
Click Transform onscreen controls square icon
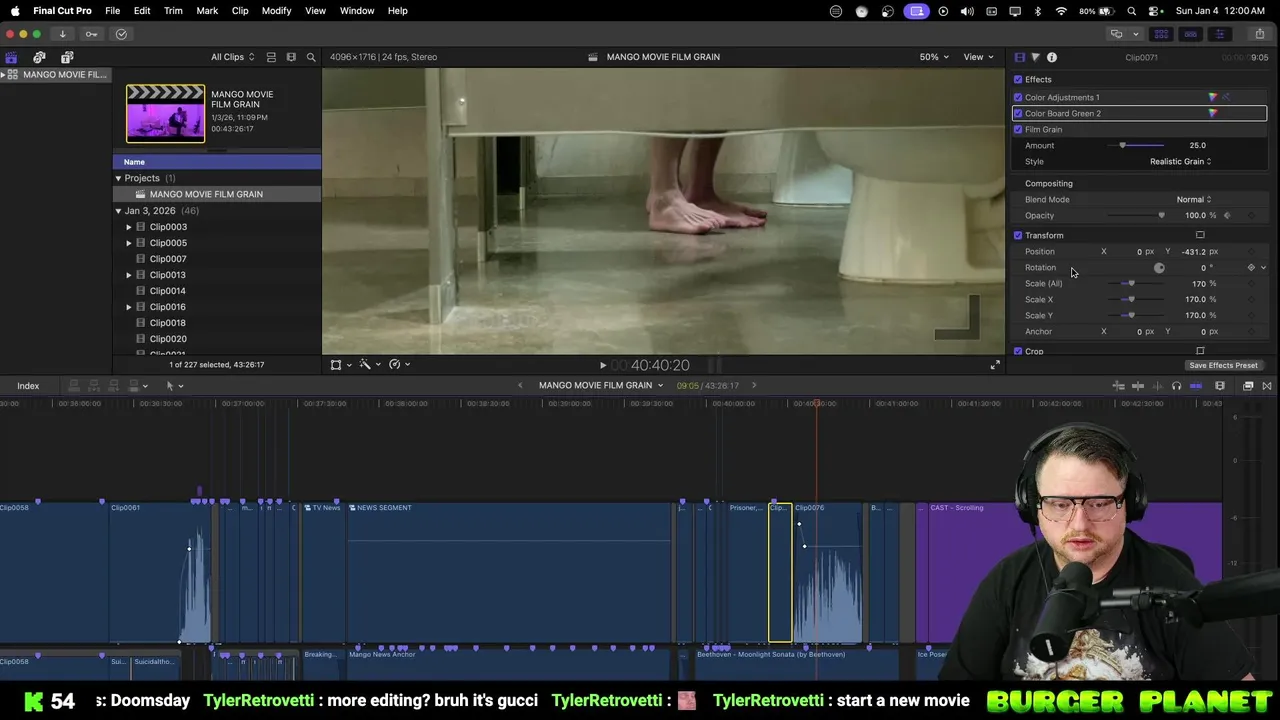1200,235
